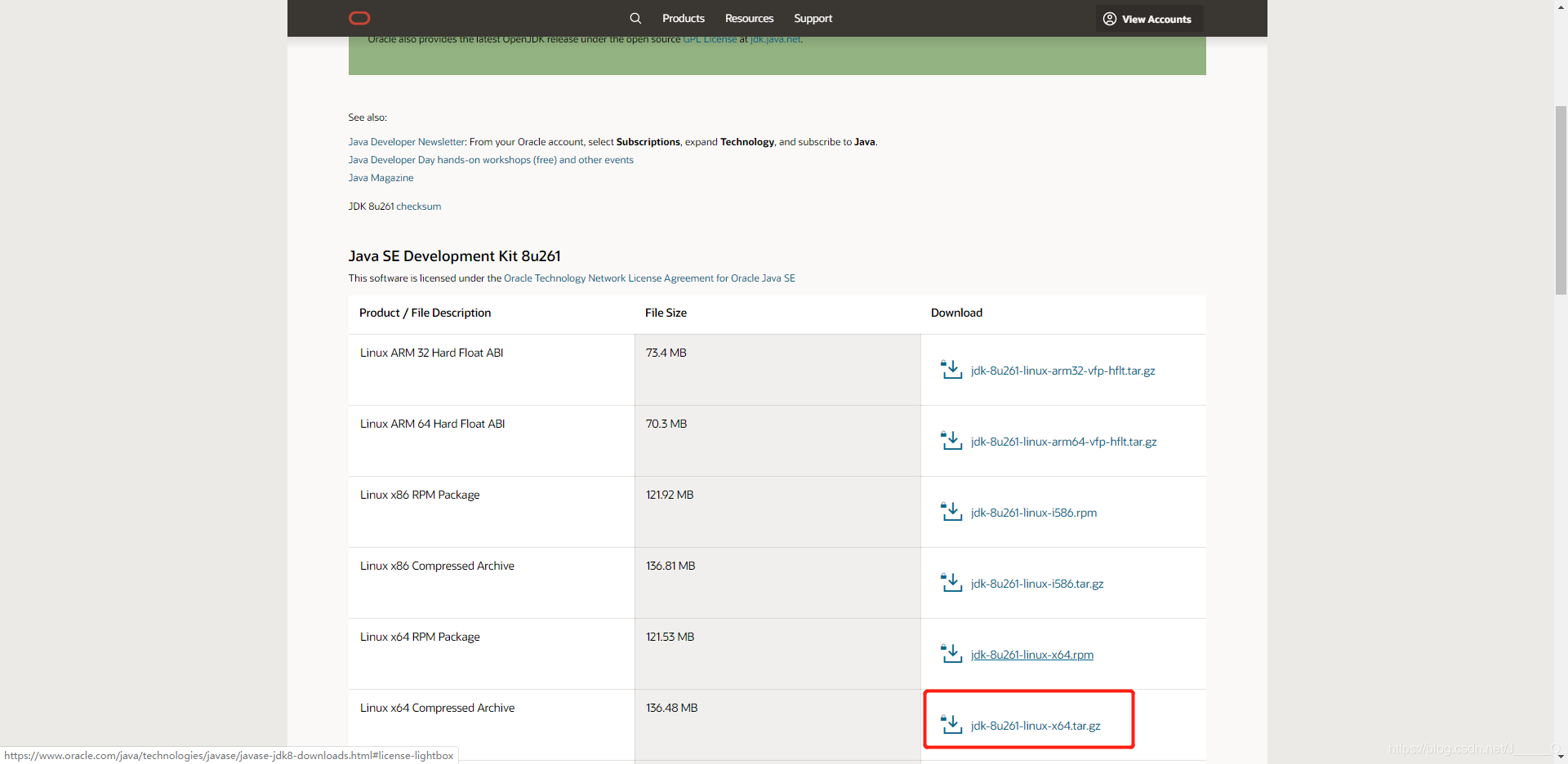Download jdk-8u261-linux-i586.tar.gz file link

[x=1037, y=584]
